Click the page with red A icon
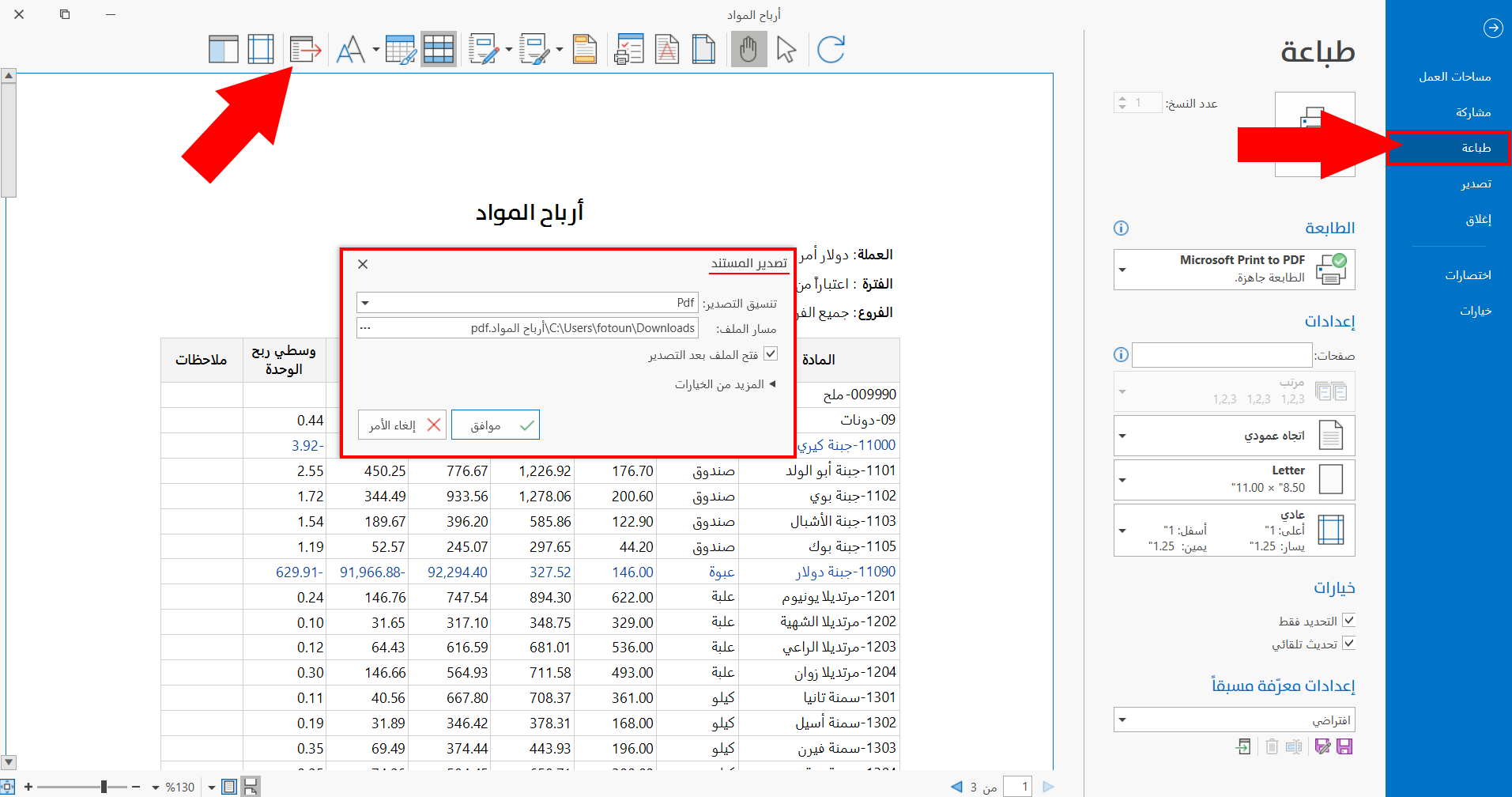The width and height of the screenshot is (1512, 797). (x=667, y=50)
